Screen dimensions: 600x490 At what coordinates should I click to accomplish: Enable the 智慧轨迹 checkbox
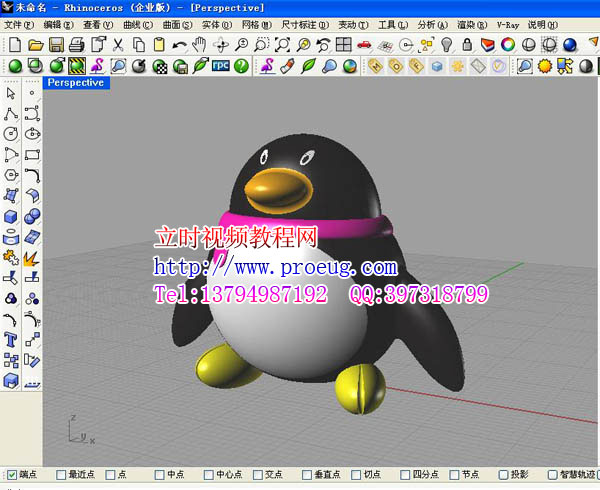552,475
